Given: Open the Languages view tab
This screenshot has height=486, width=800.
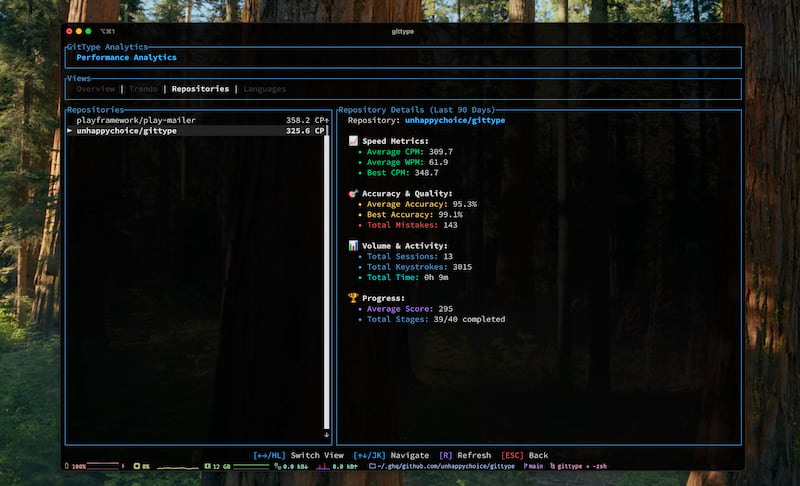Looking at the screenshot, I should click(264, 89).
